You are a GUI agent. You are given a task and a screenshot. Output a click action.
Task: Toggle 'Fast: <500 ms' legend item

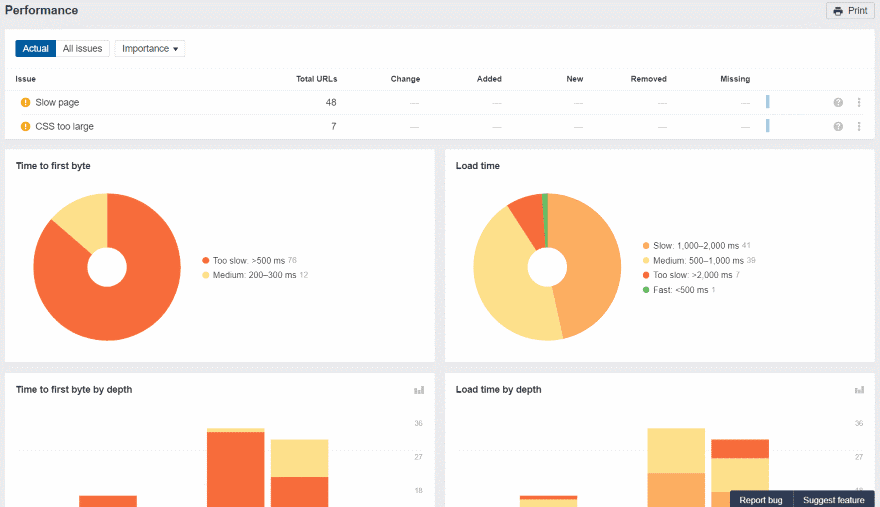click(x=680, y=290)
